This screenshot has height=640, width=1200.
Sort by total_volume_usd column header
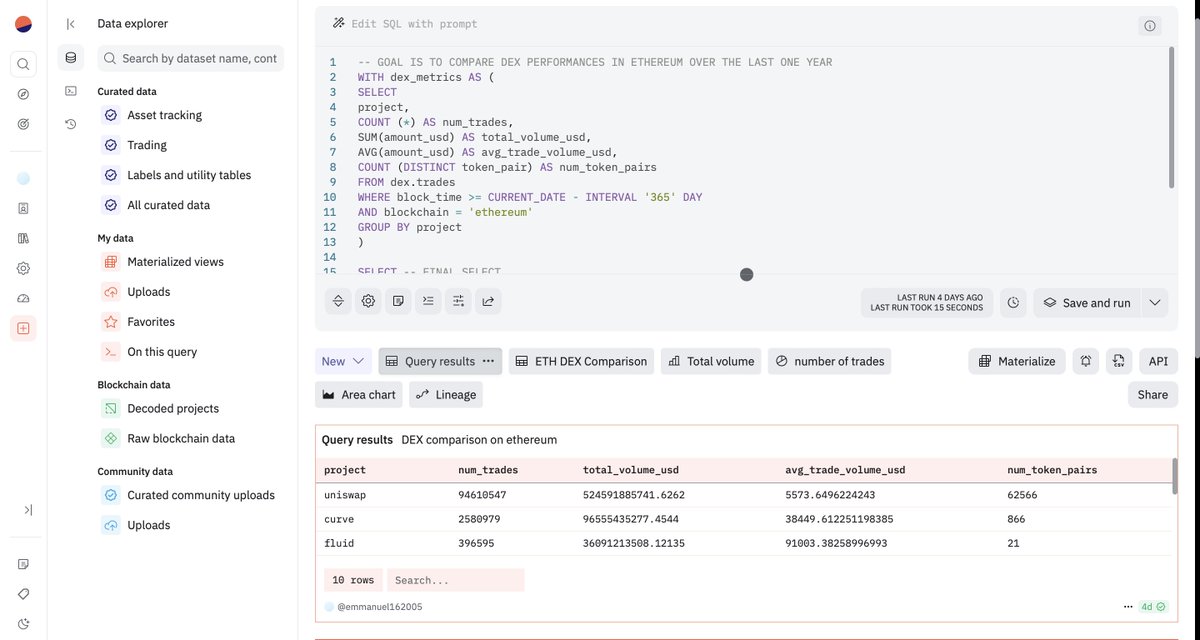coord(630,470)
